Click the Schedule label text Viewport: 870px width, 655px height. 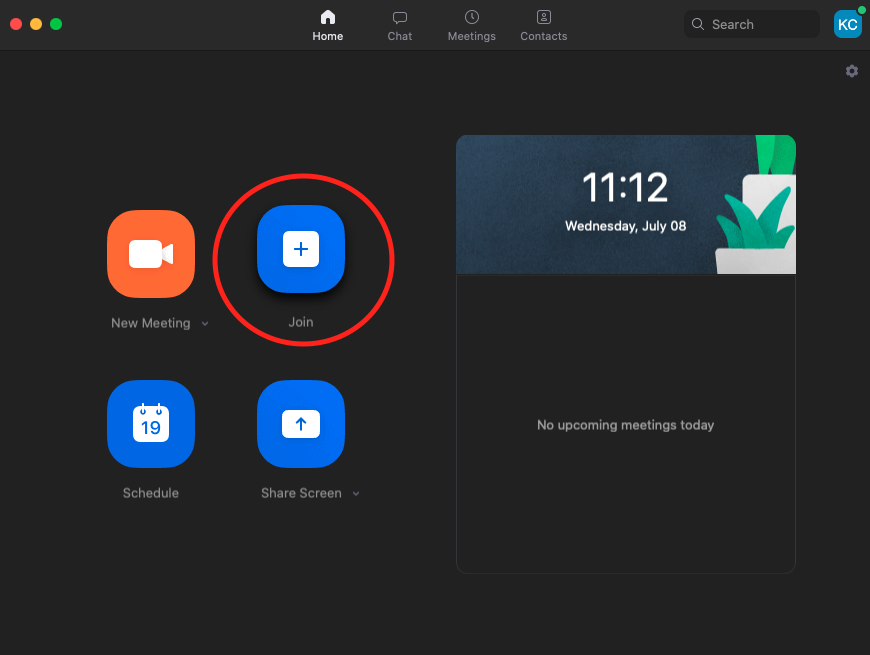(150, 493)
